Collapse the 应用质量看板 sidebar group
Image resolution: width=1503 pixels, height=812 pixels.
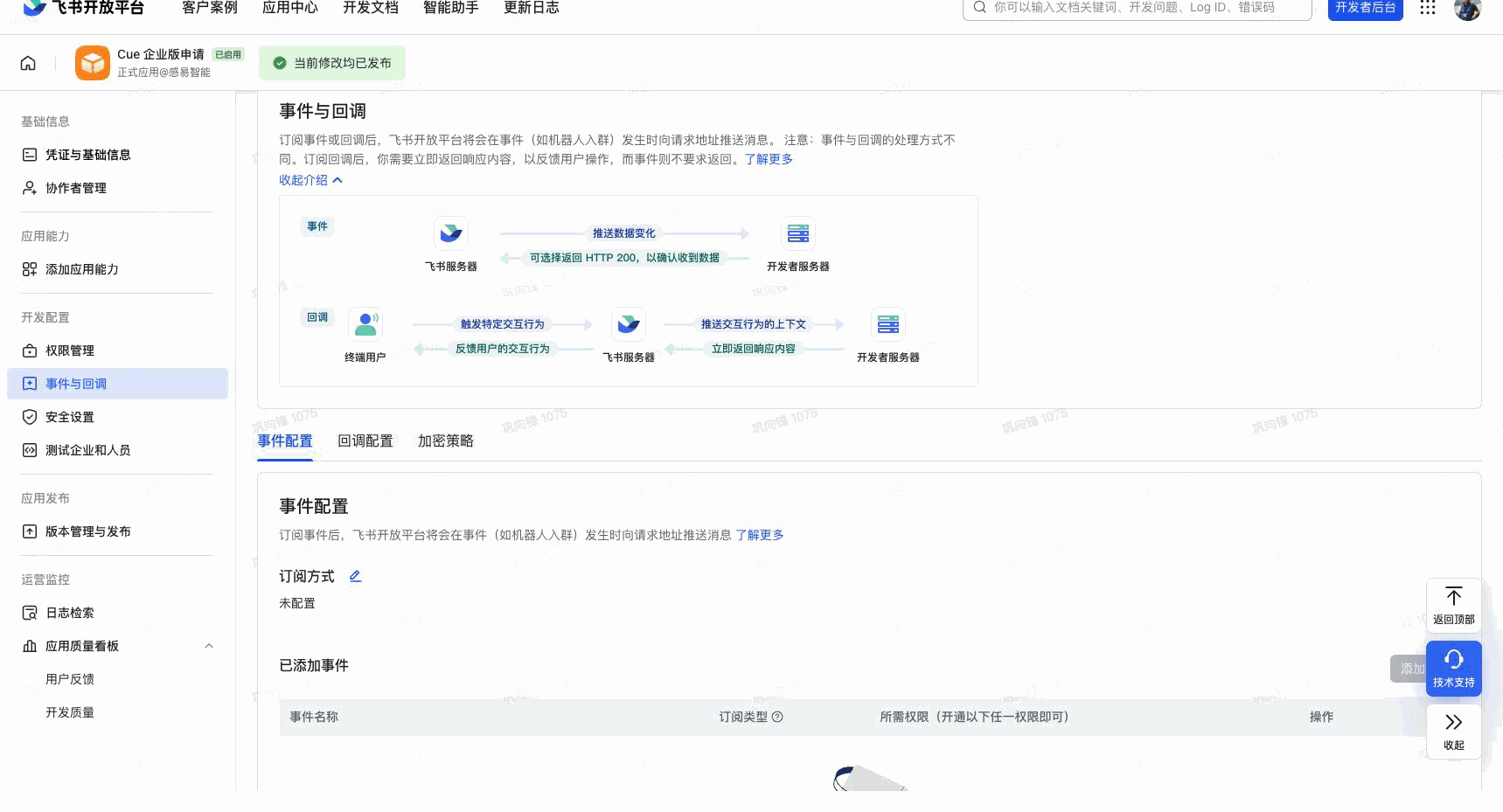[208, 646]
